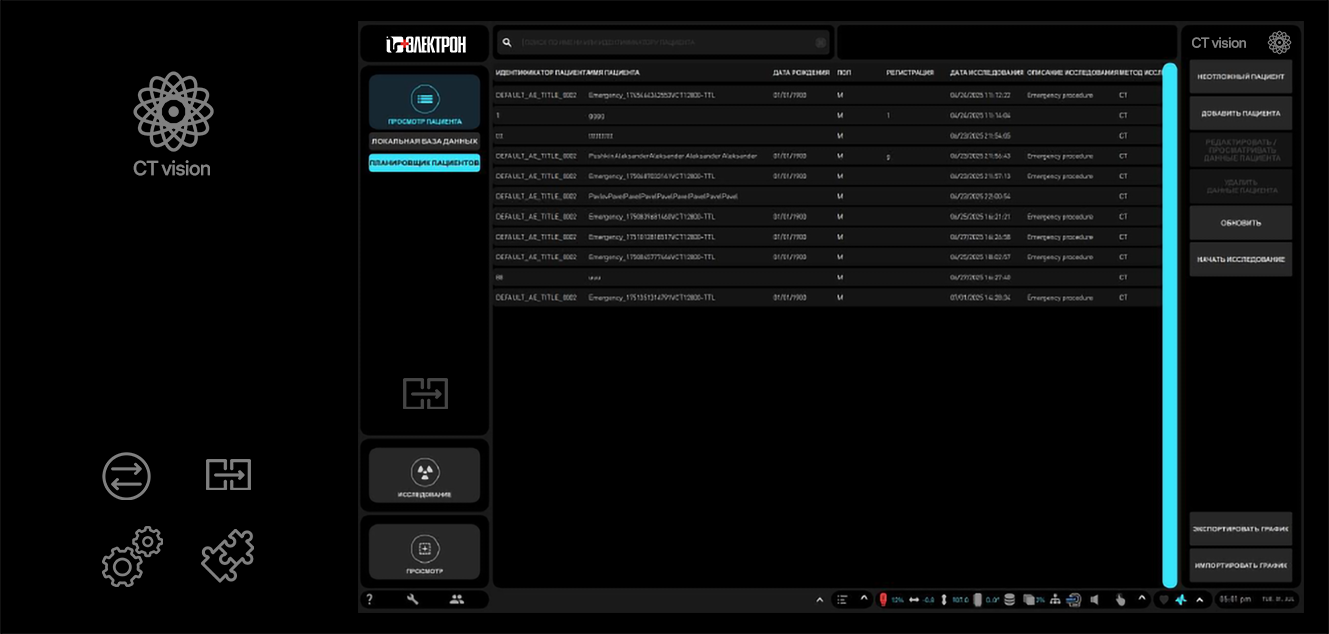Switch to ПЛАНИРОВЩИК ПАЦИЕНТОВ tab

tap(424, 162)
